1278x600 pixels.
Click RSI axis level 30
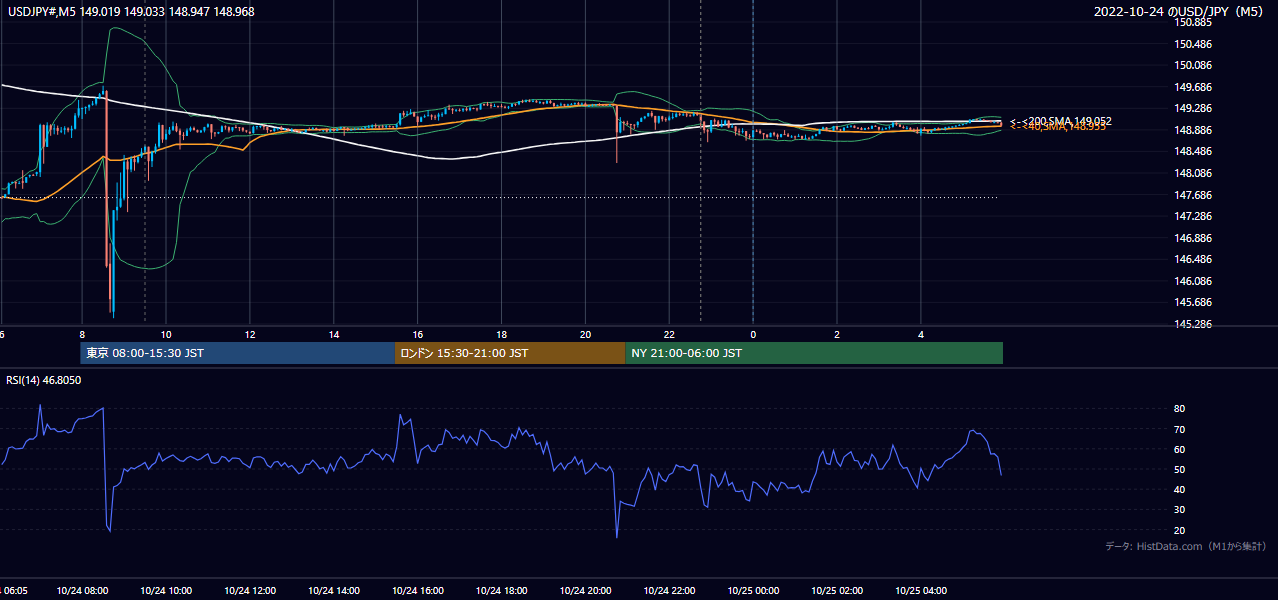click(x=1180, y=510)
